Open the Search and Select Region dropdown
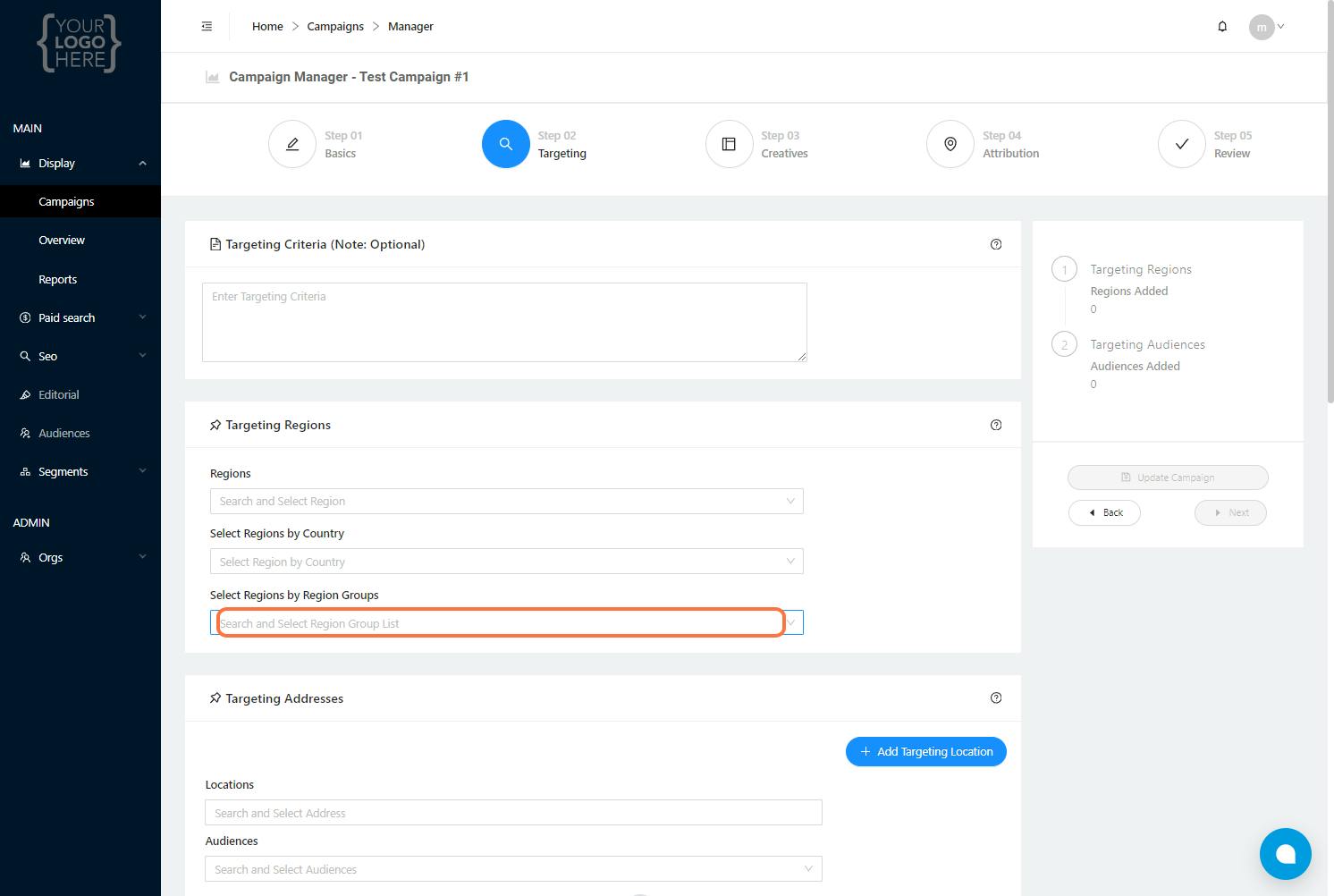The height and width of the screenshot is (896, 1334). 507,501
